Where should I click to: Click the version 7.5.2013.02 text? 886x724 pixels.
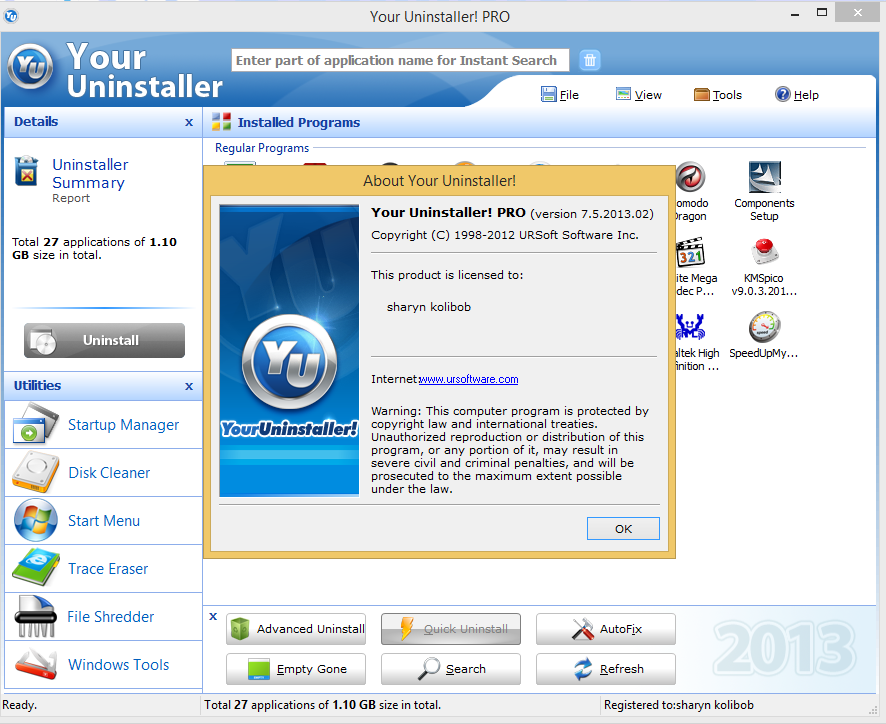point(592,214)
